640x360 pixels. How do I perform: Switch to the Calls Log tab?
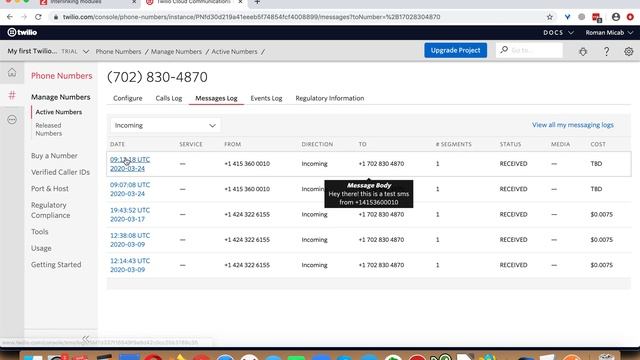169,98
